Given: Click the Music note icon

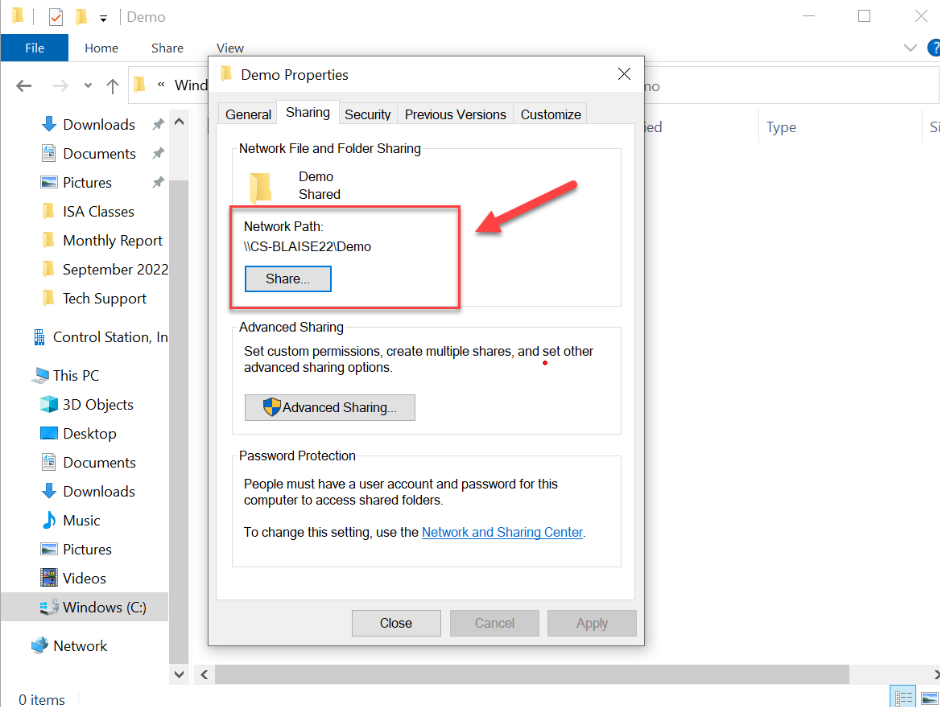Looking at the screenshot, I should pos(49,520).
